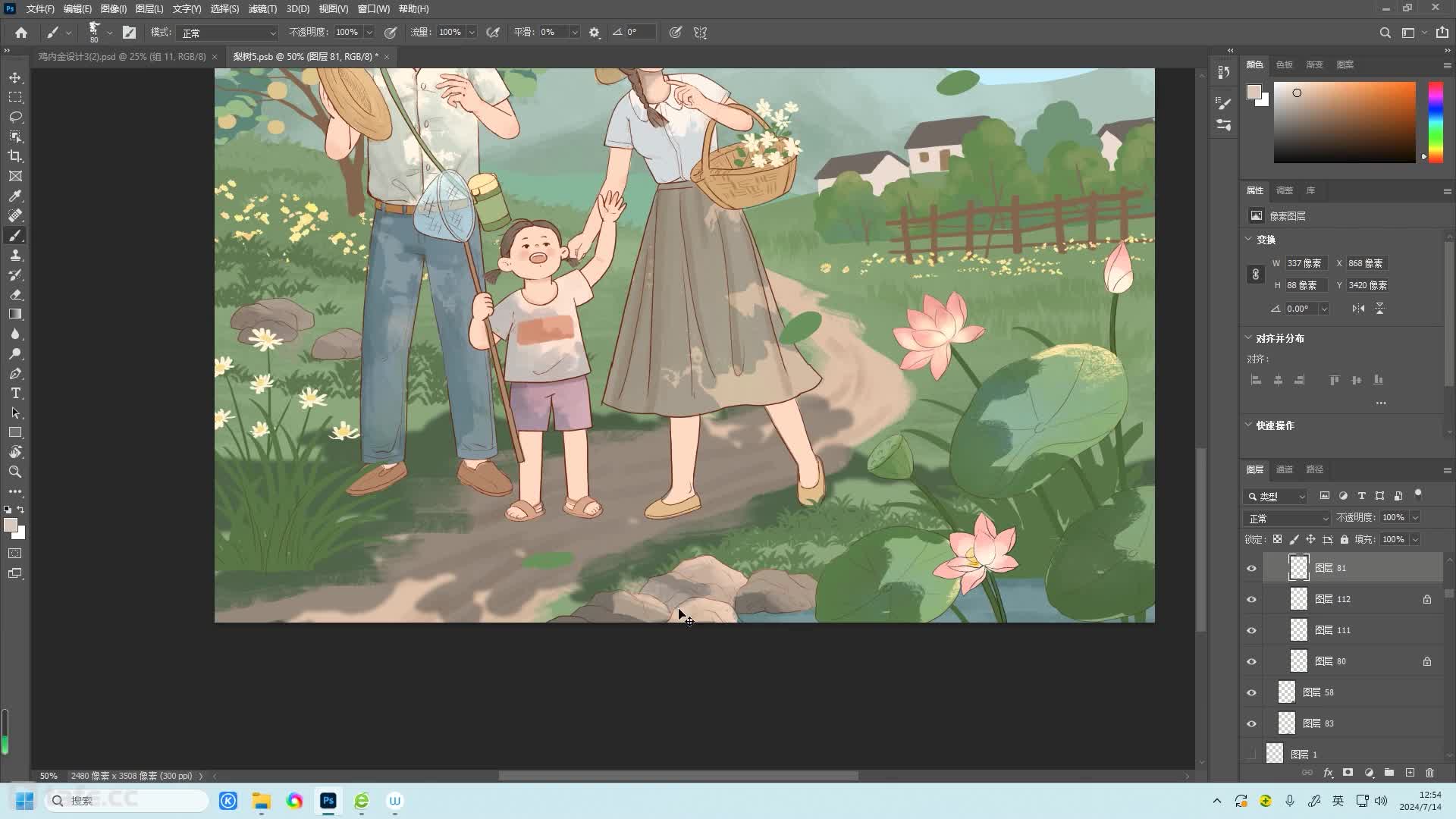Add layer style fx icon
The width and height of the screenshot is (1456, 819).
(1328, 773)
